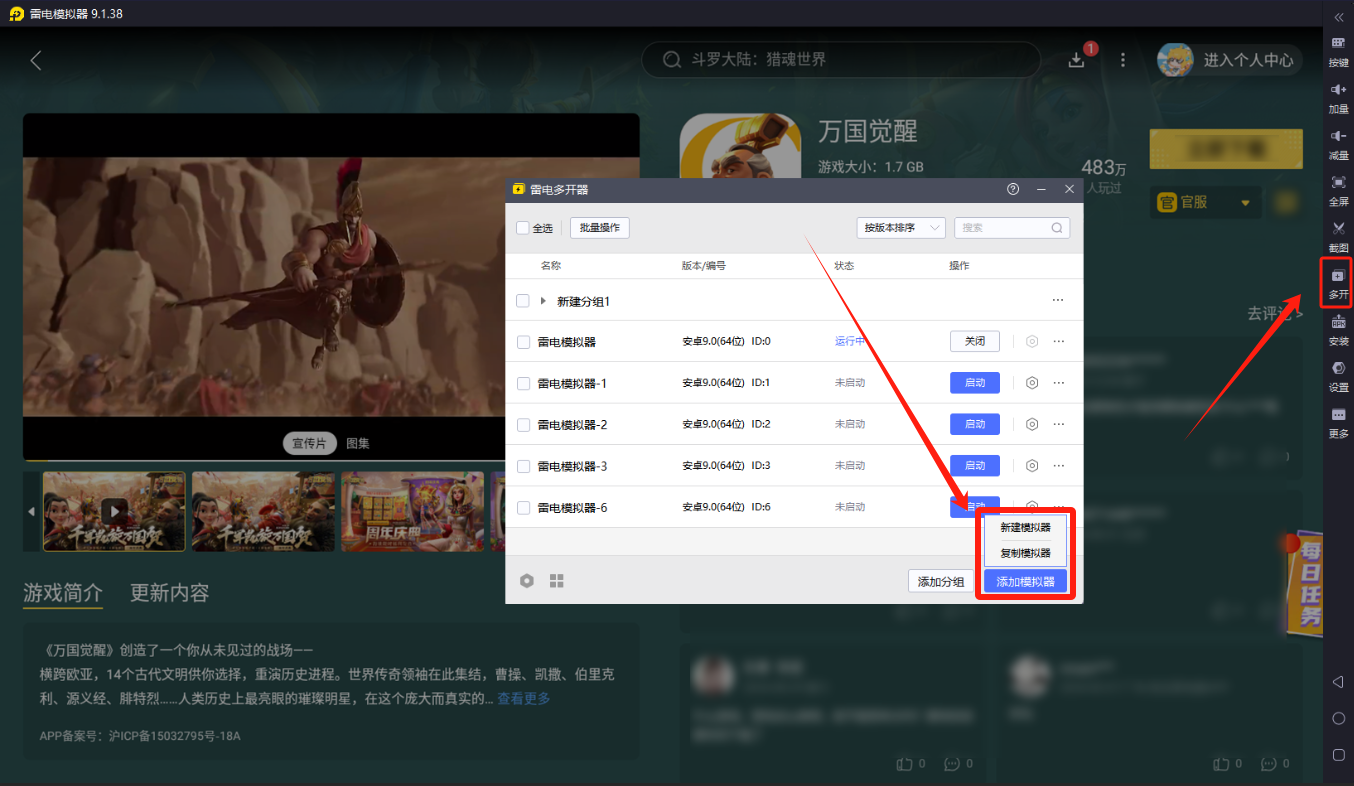The width and height of the screenshot is (1354, 786).
Task: Open more options for 雷电模拟器-1 row
Action: point(1059,383)
